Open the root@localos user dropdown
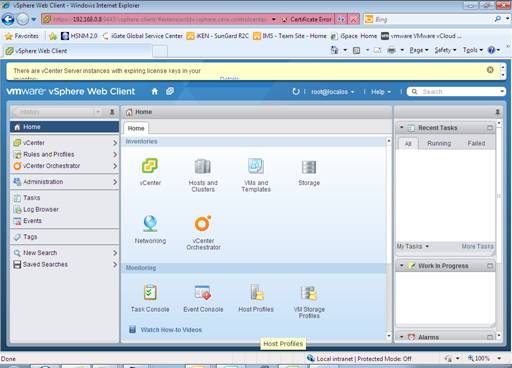512x368 pixels. pyautogui.click(x=332, y=92)
